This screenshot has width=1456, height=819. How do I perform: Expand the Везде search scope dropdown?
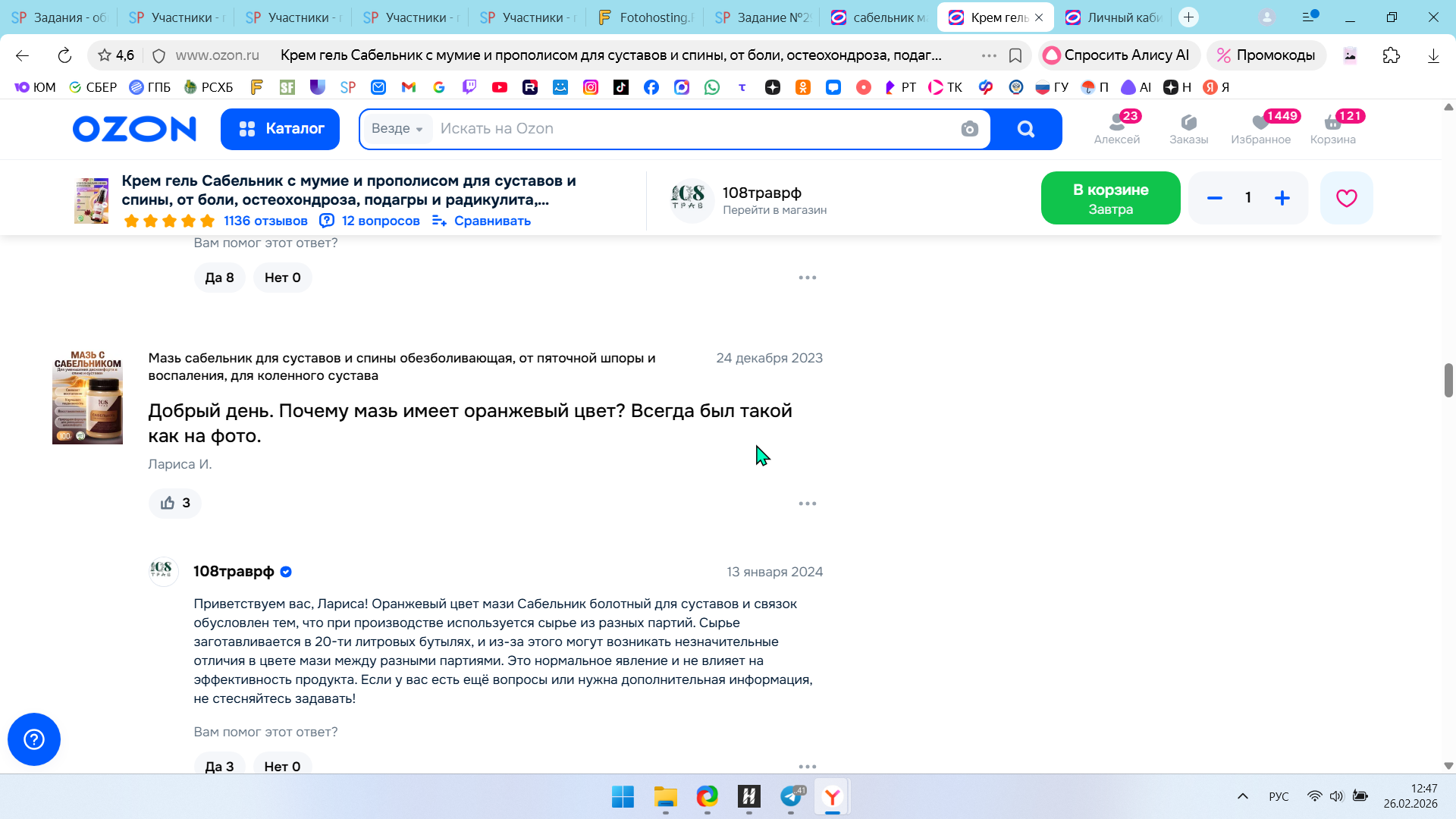(x=397, y=129)
